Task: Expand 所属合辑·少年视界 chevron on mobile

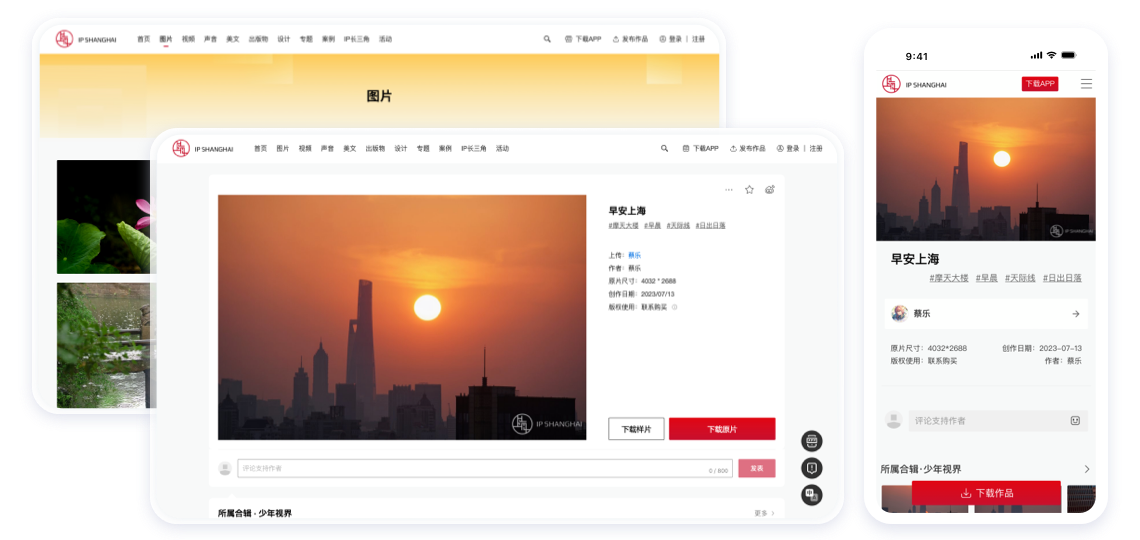Action: 1087,469
